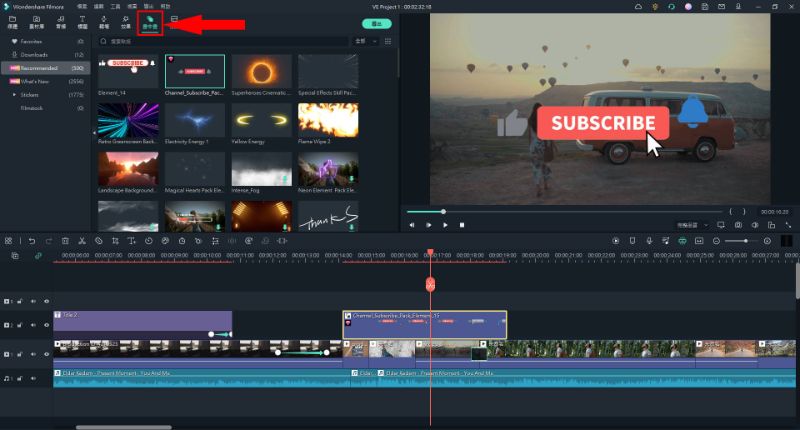
Task: Select the highlighted Elements tab
Action: coord(150,22)
